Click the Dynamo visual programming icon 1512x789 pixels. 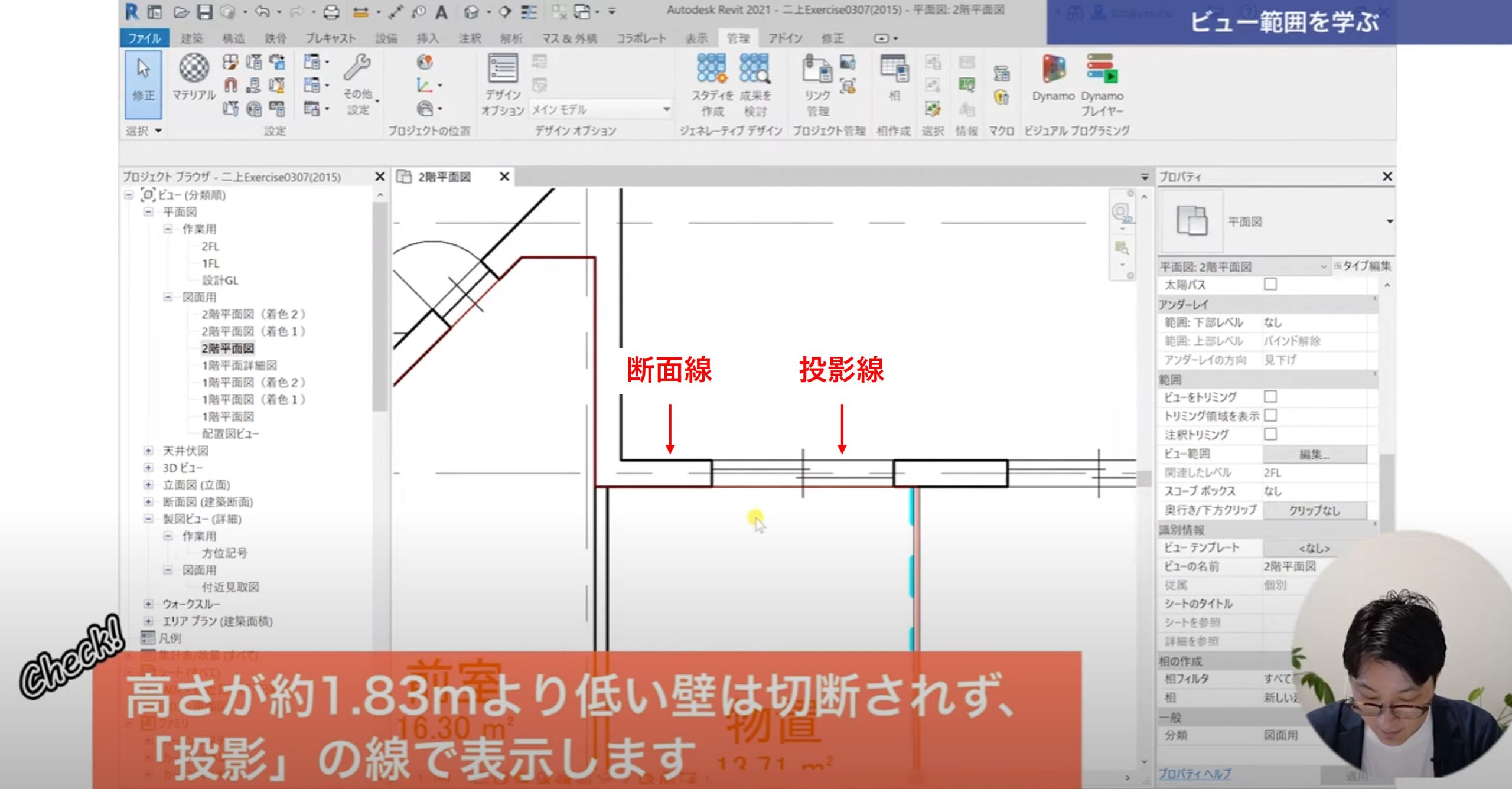[x=1053, y=69]
